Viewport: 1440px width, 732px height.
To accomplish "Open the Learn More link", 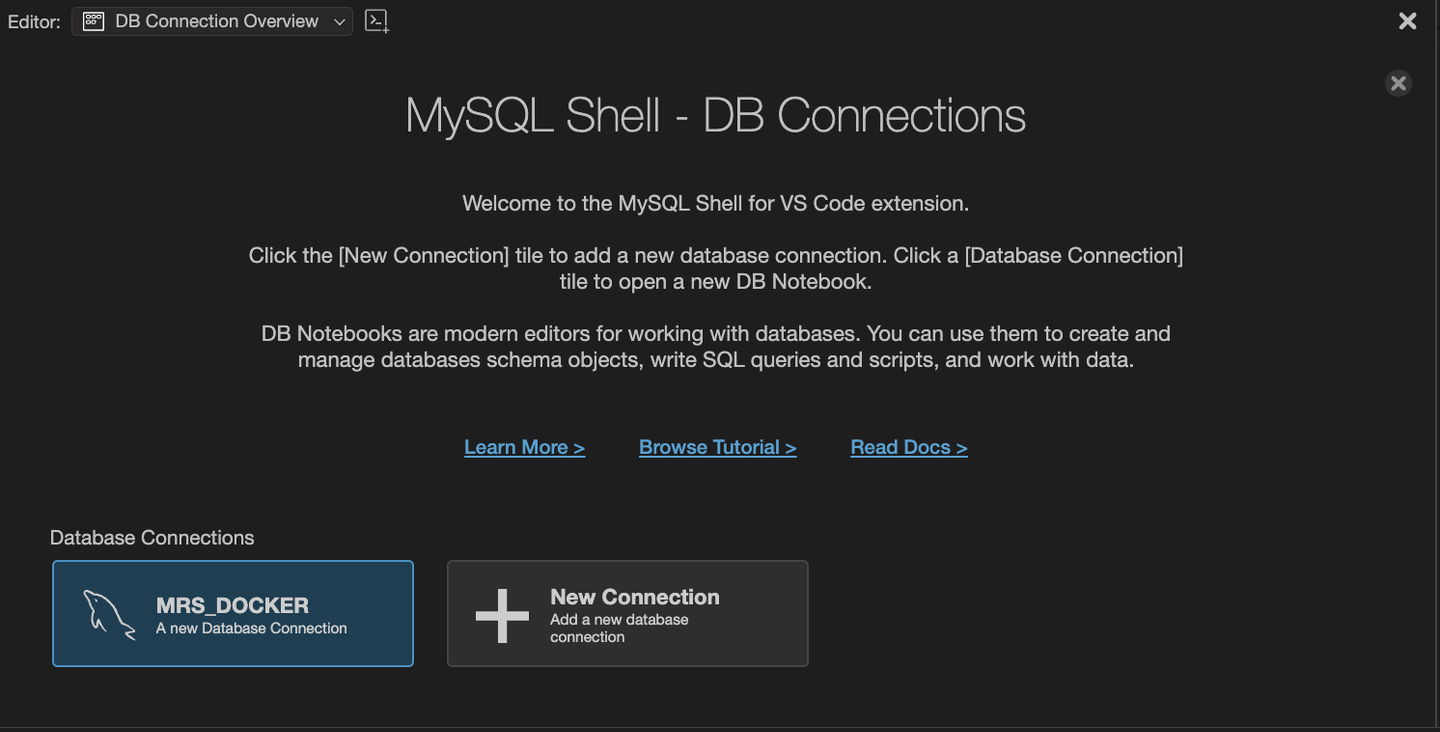I will (x=524, y=447).
